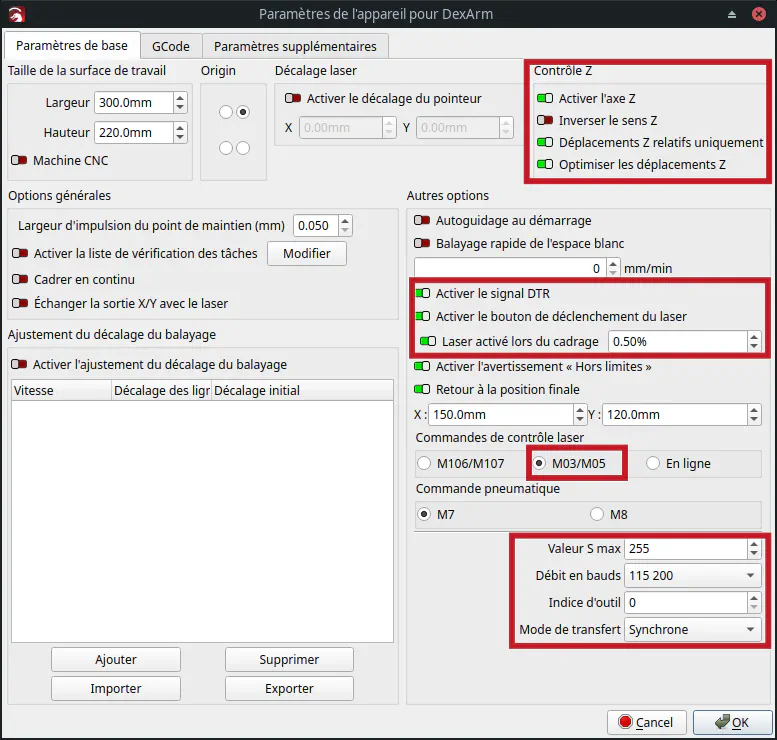Image resolution: width=777 pixels, height=740 pixels.
Task: Adjust the Largeur d'impulsion stepper
Action: click(345, 226)
